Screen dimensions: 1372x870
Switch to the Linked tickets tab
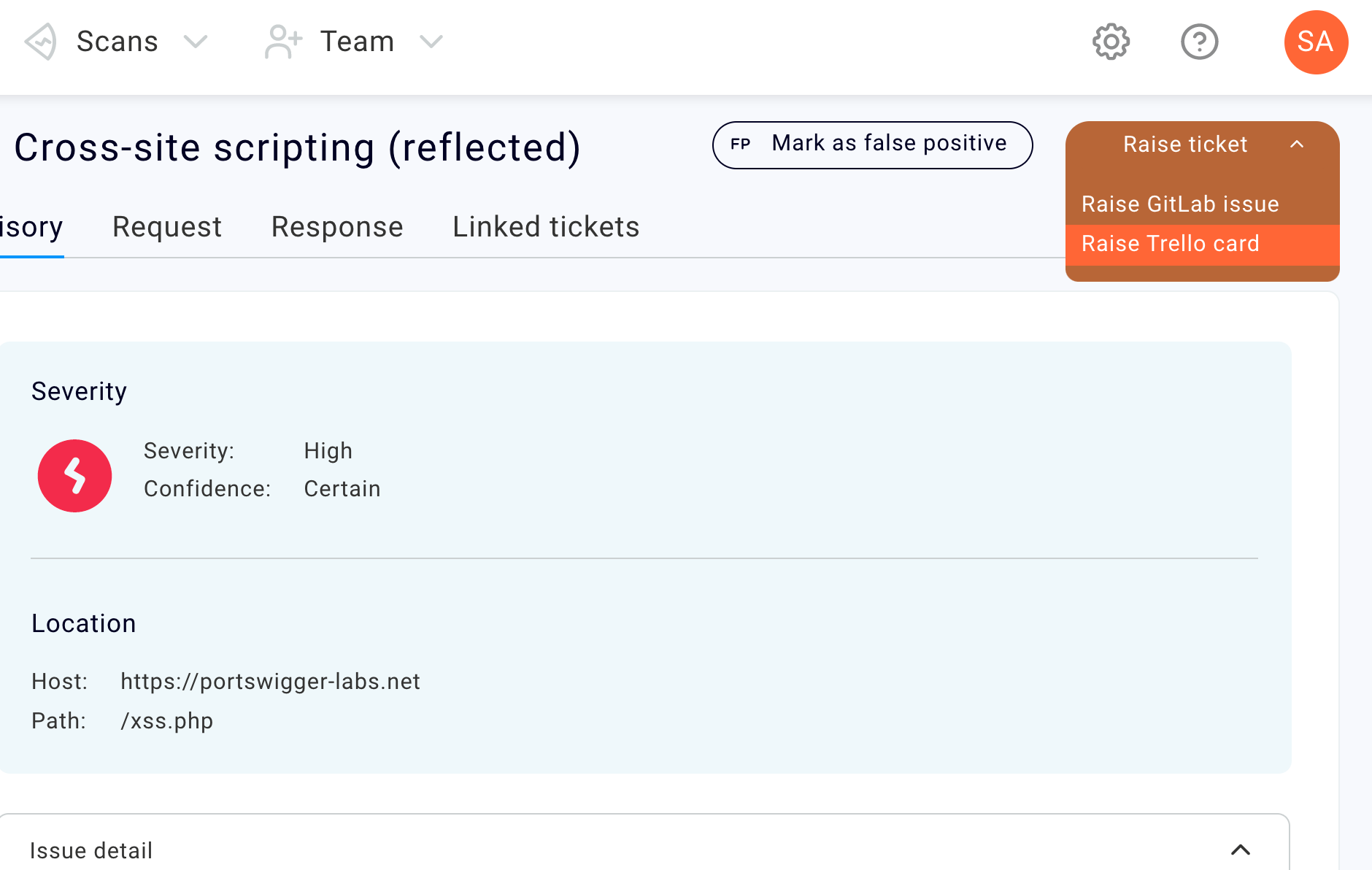(546, 227)
